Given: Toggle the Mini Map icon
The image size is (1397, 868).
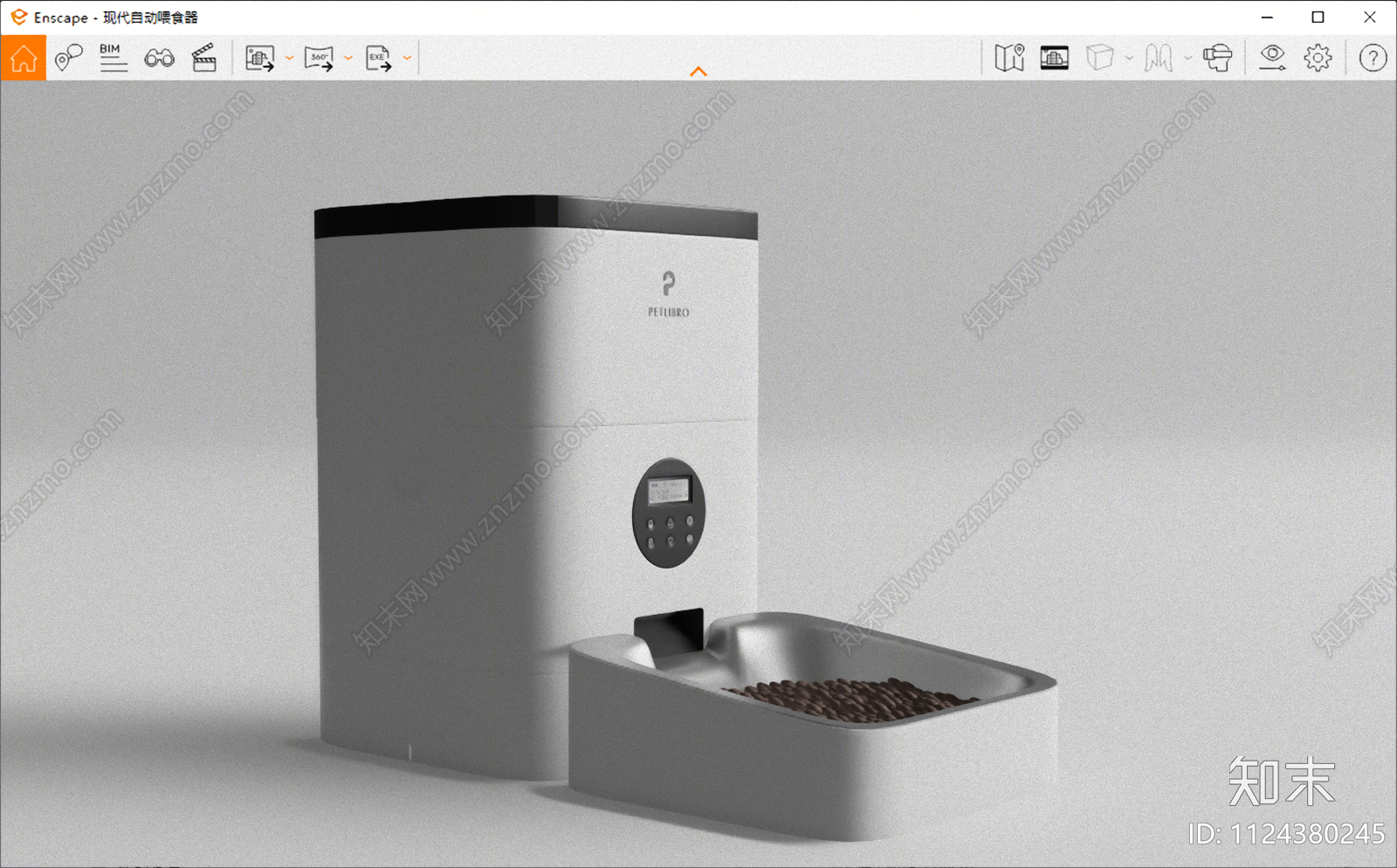Looking at the screenshot, I should point(1009,59).
